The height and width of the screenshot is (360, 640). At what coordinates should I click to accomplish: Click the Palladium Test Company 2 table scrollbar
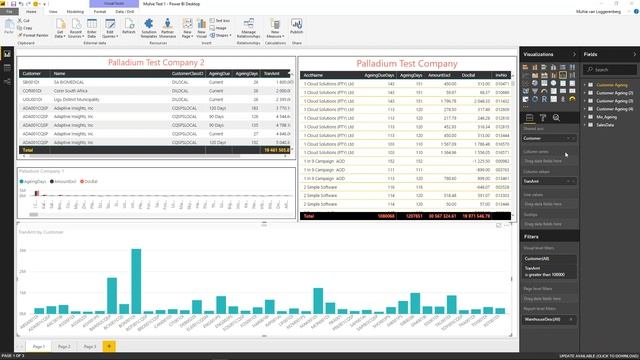[x=135, y=156]
